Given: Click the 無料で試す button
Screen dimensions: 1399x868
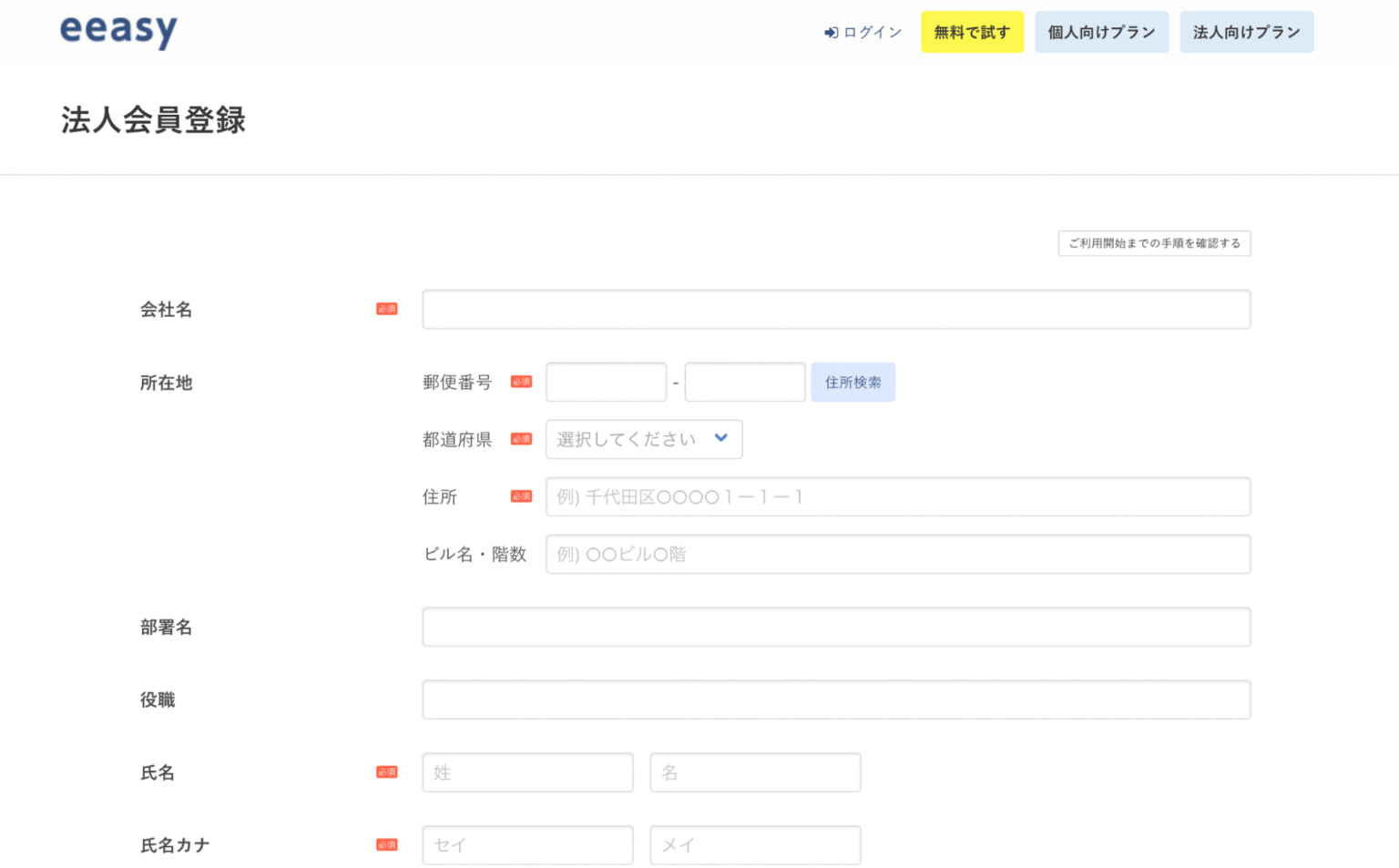Looking at the screenshot, I should click(x=972, y=32).
